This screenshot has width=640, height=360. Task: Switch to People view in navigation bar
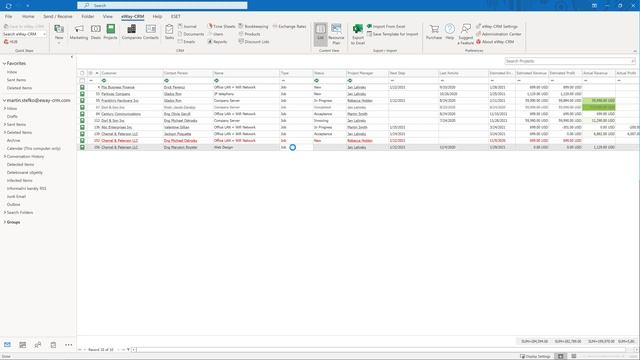38,345
